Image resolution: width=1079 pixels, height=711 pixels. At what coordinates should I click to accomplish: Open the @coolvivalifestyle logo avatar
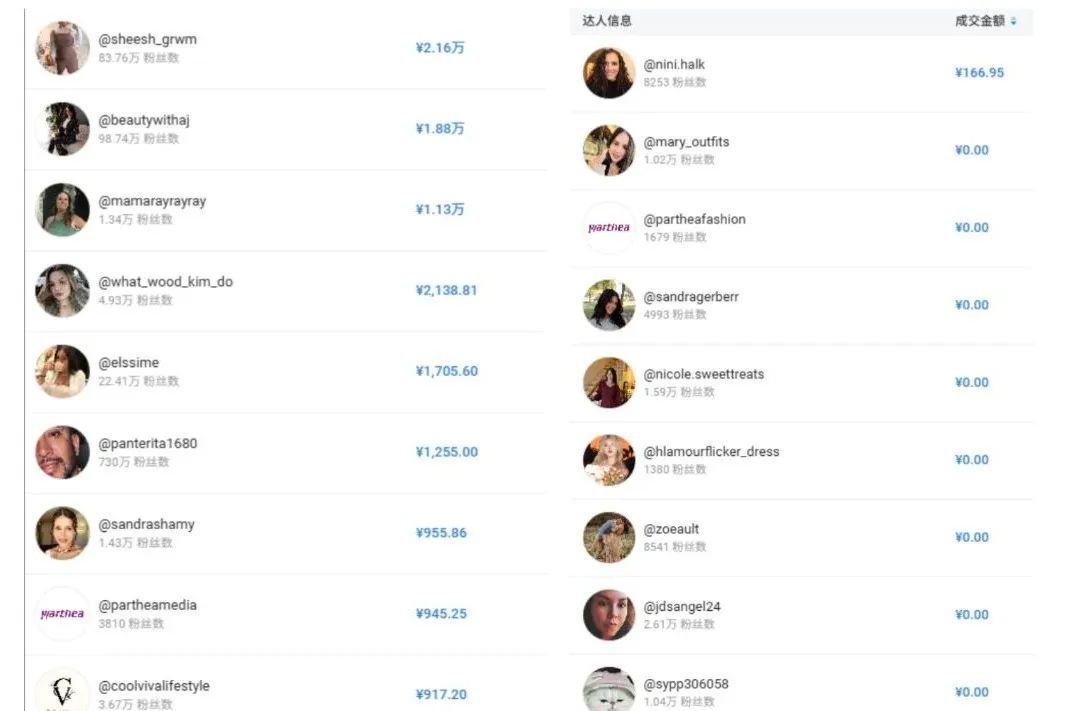63,689
